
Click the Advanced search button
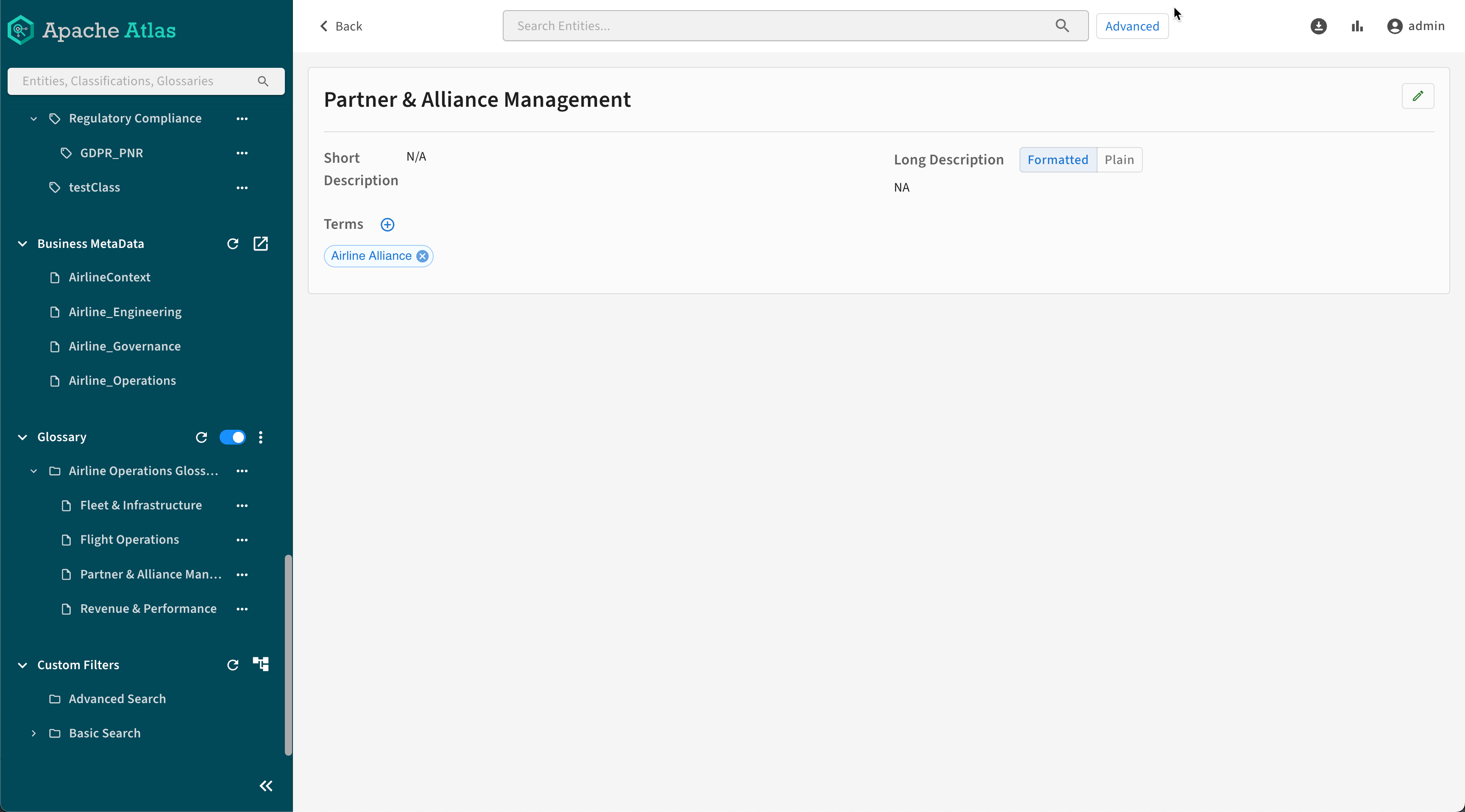[1132, 26]
